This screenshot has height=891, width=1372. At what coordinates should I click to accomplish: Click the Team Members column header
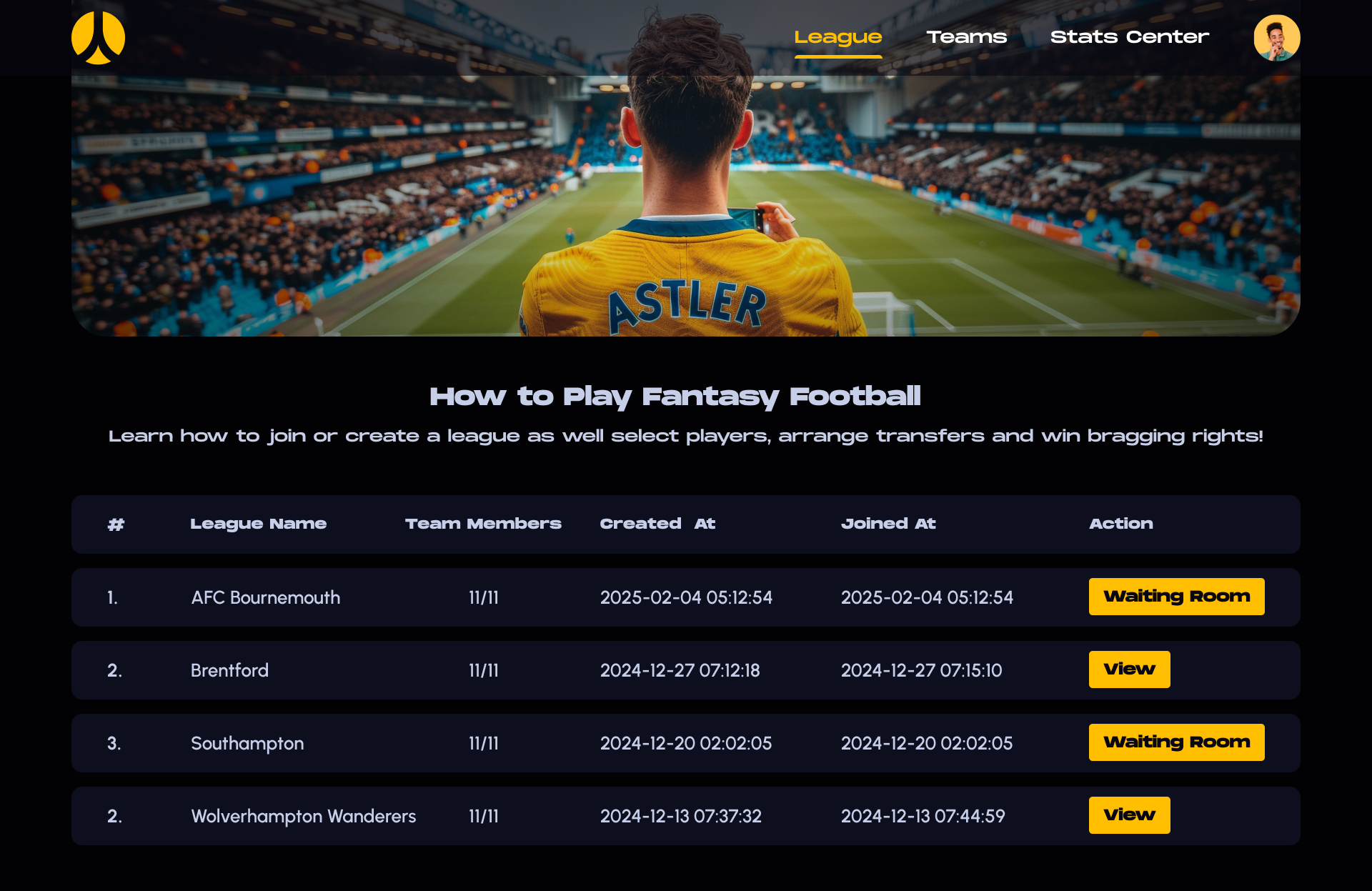pos(483,524)
